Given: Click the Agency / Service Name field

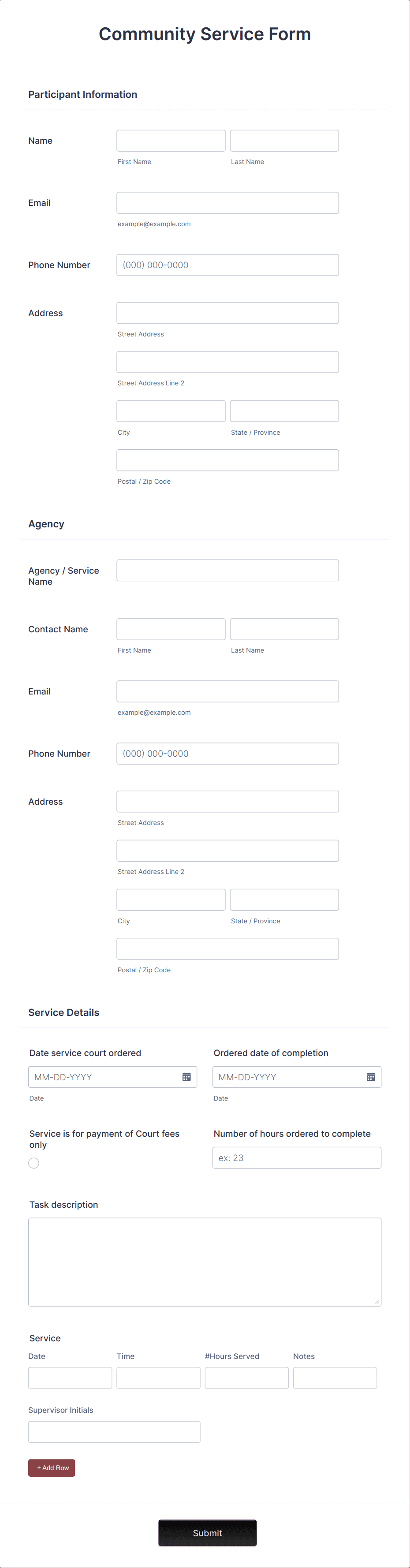Looking at the screenshot, I should (227, 570).
